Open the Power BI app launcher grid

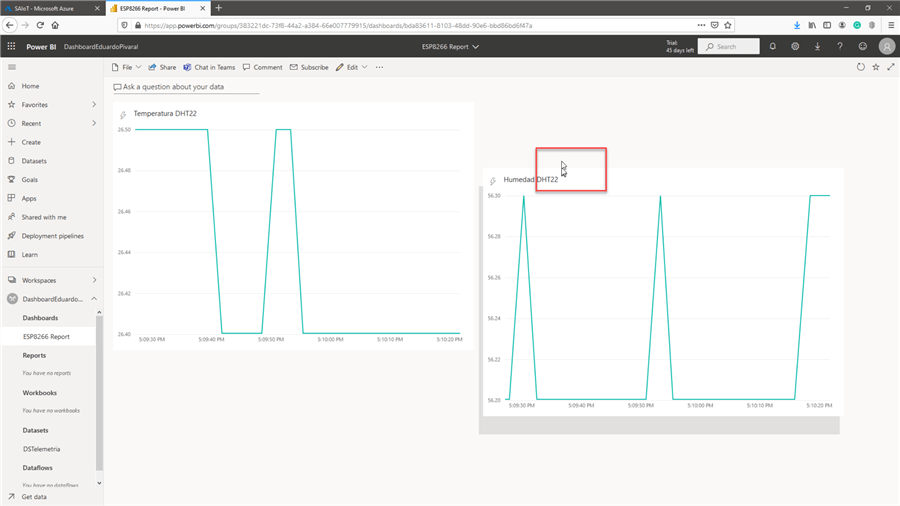click(x=11, y=46)
